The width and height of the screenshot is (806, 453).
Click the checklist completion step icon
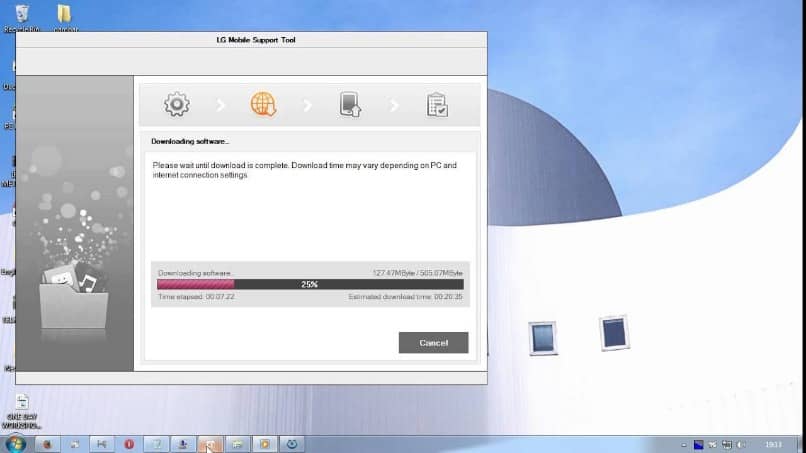pyautogui.click(x=437, y=105)
